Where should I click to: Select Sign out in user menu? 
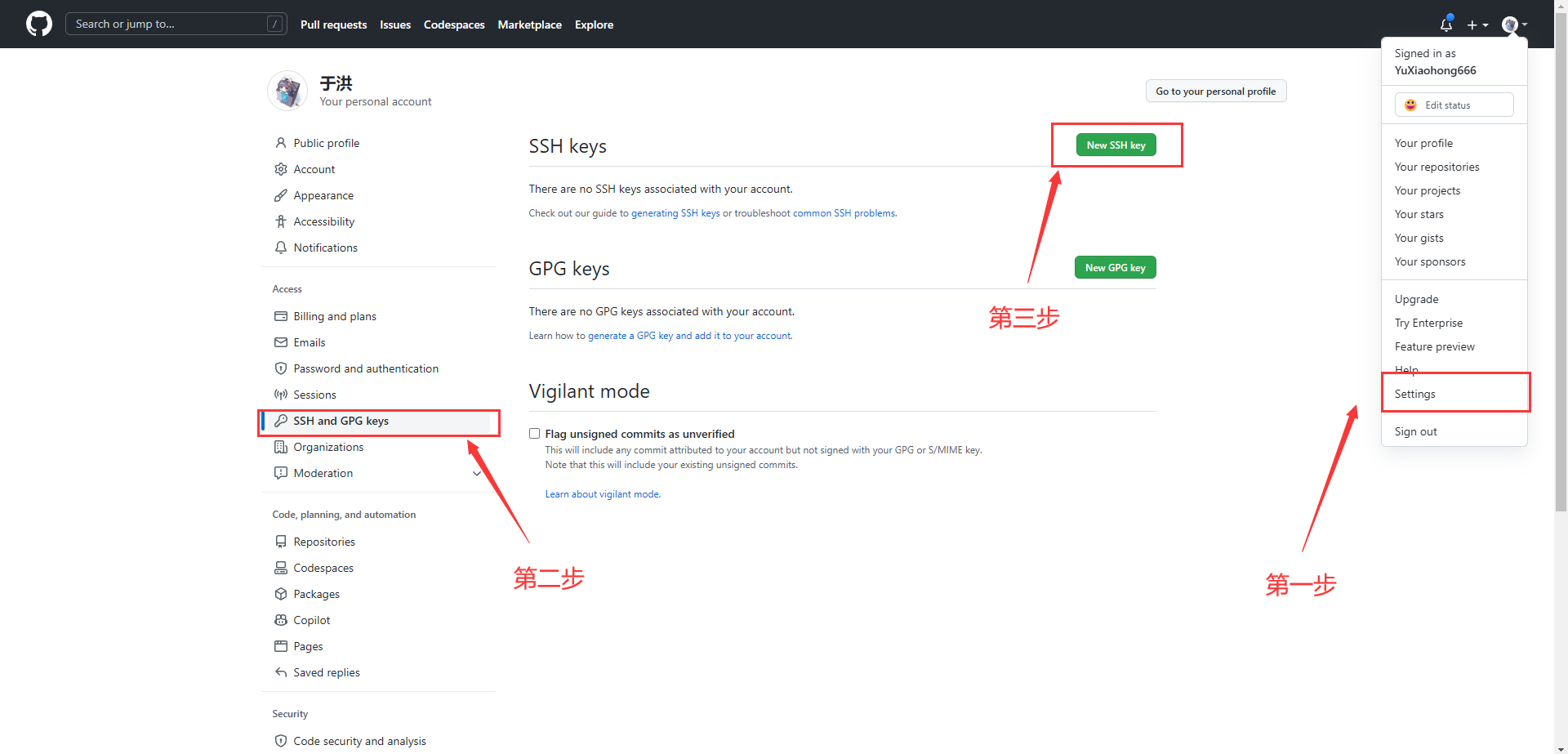[1454, 431]
